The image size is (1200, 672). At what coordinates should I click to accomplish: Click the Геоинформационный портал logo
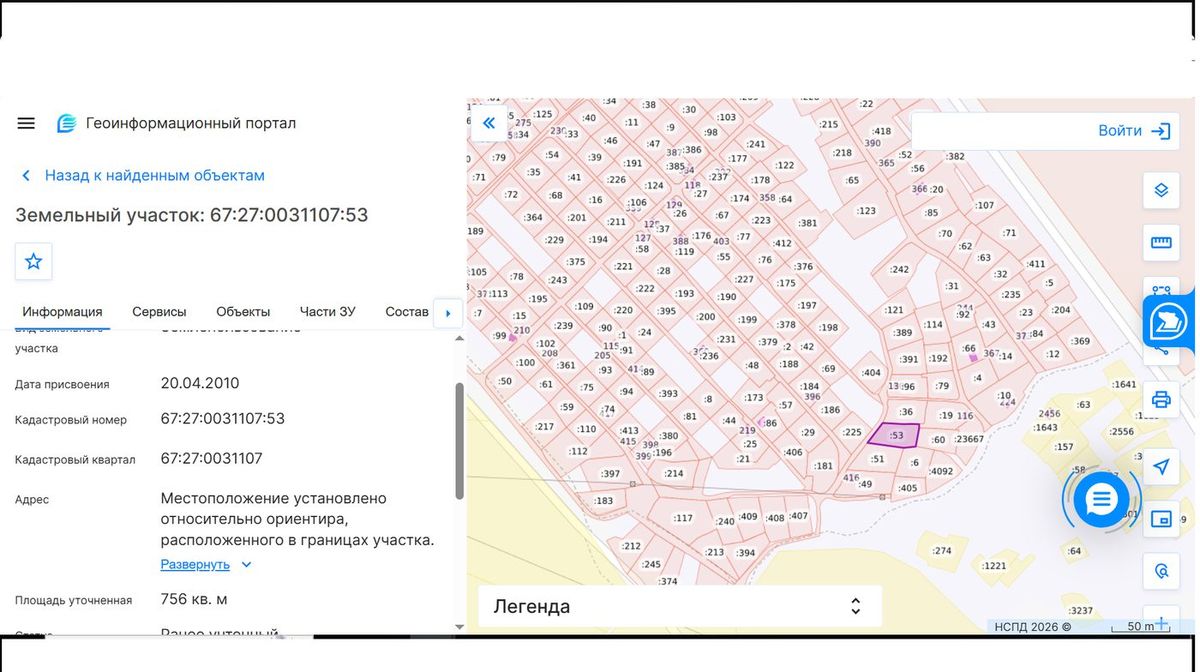point(176,123)
